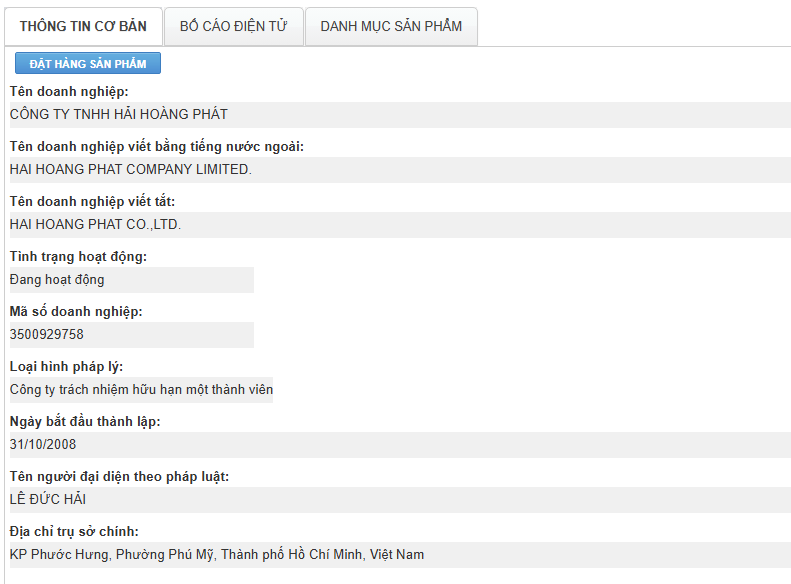Click the Loại hình pháp lý label
The width and height of the screenshot is (791, 584).
[66, 367]
